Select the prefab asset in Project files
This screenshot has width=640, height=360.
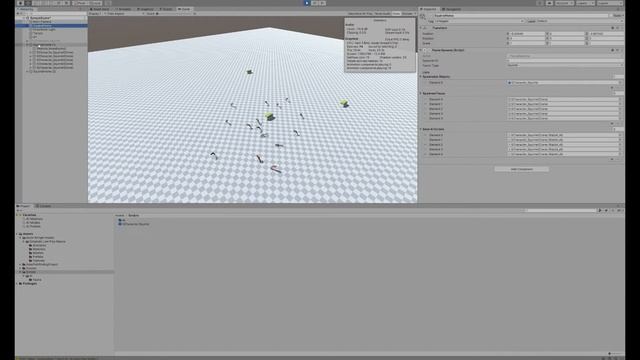[x=134, y=224]
